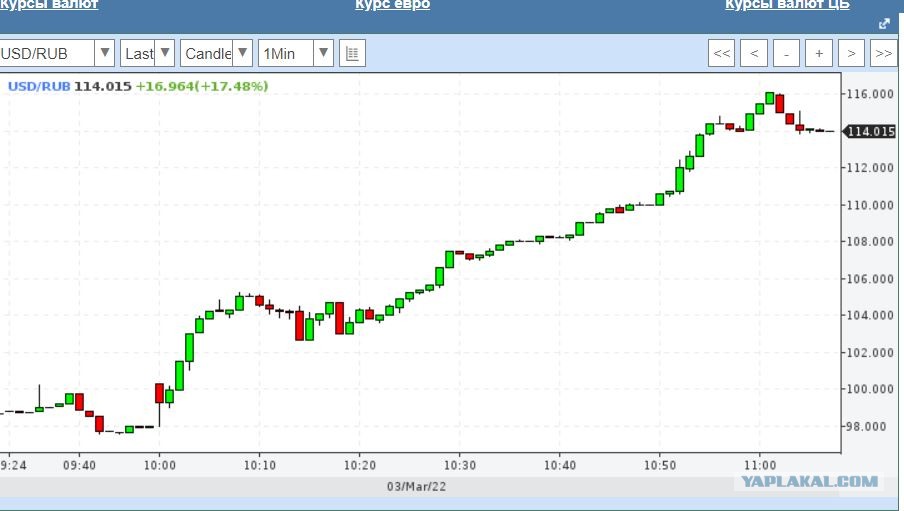
Task: Click the 03/Mar/22 date label
Action: (416, 486)
